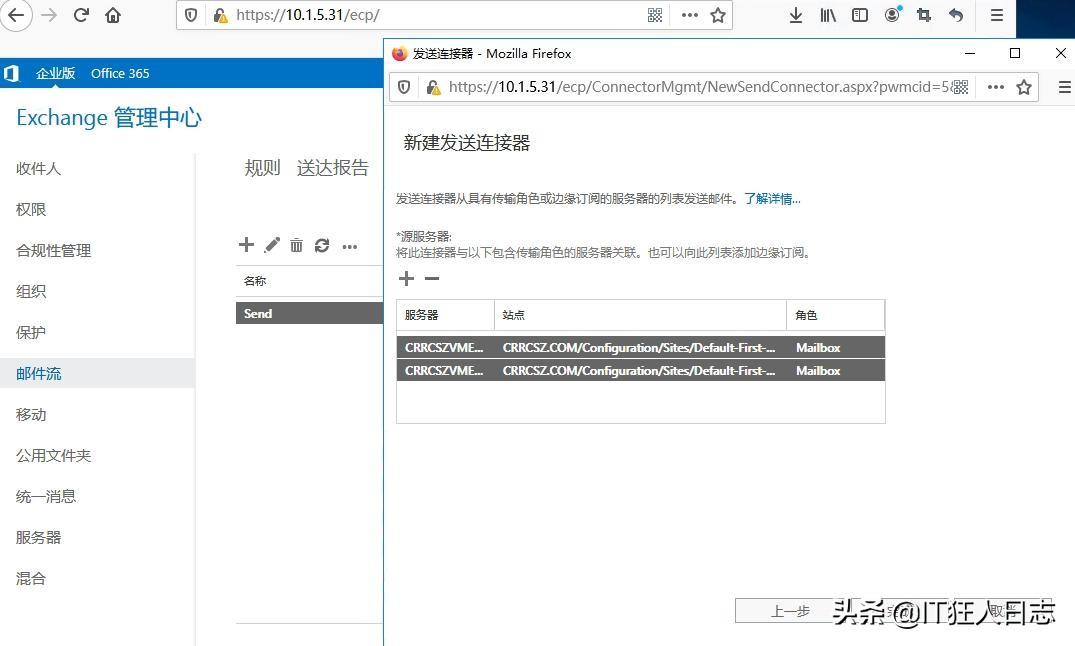Open the Firefox Library icon
1075x646 pixels.
[826, 15]
